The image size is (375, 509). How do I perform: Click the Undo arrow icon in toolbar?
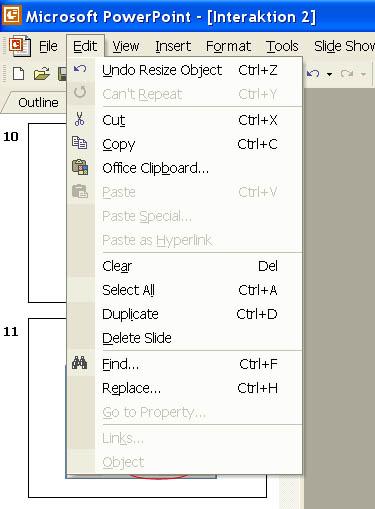313,73
